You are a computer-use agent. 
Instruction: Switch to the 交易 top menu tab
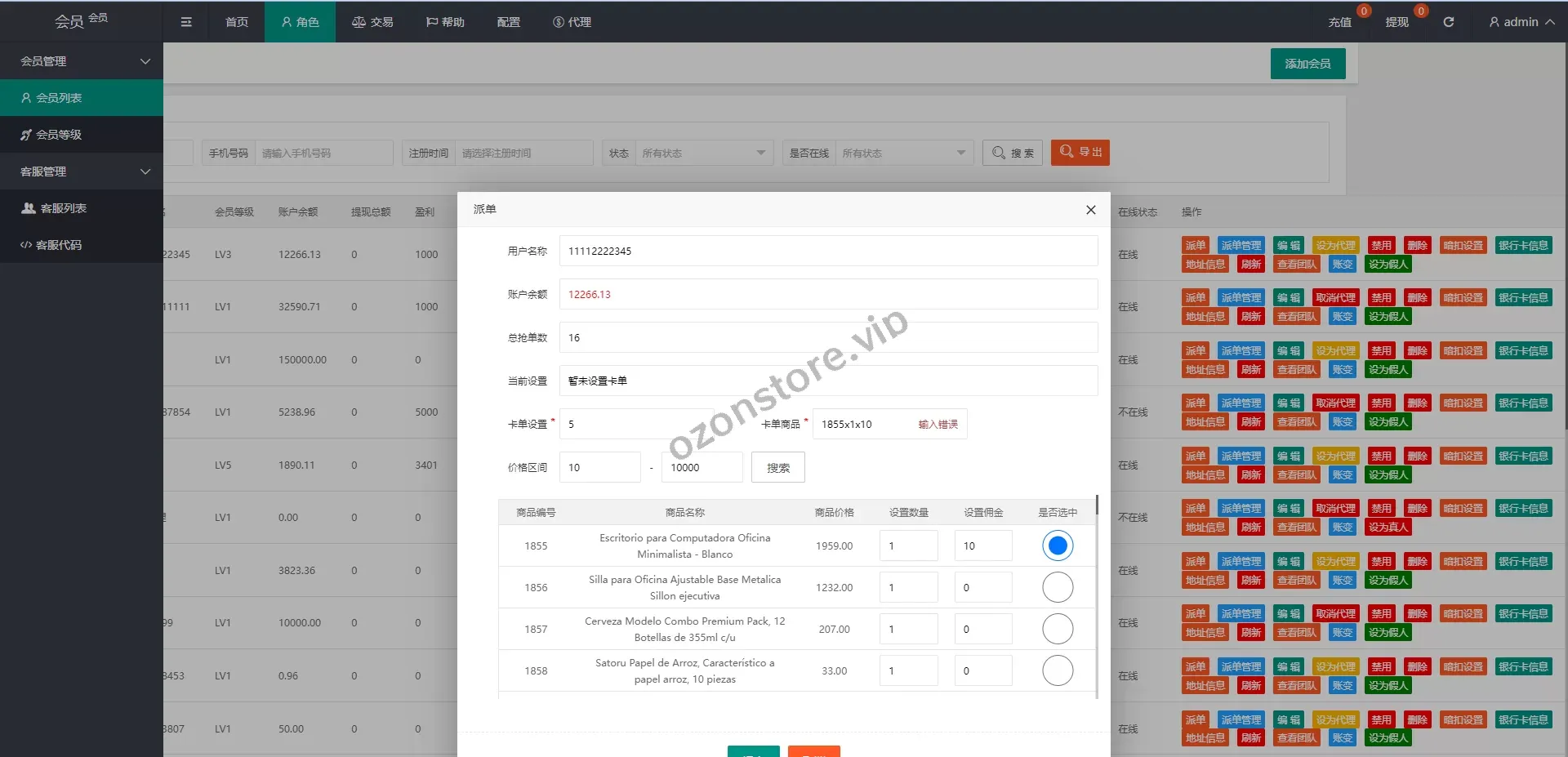(372, 22)
